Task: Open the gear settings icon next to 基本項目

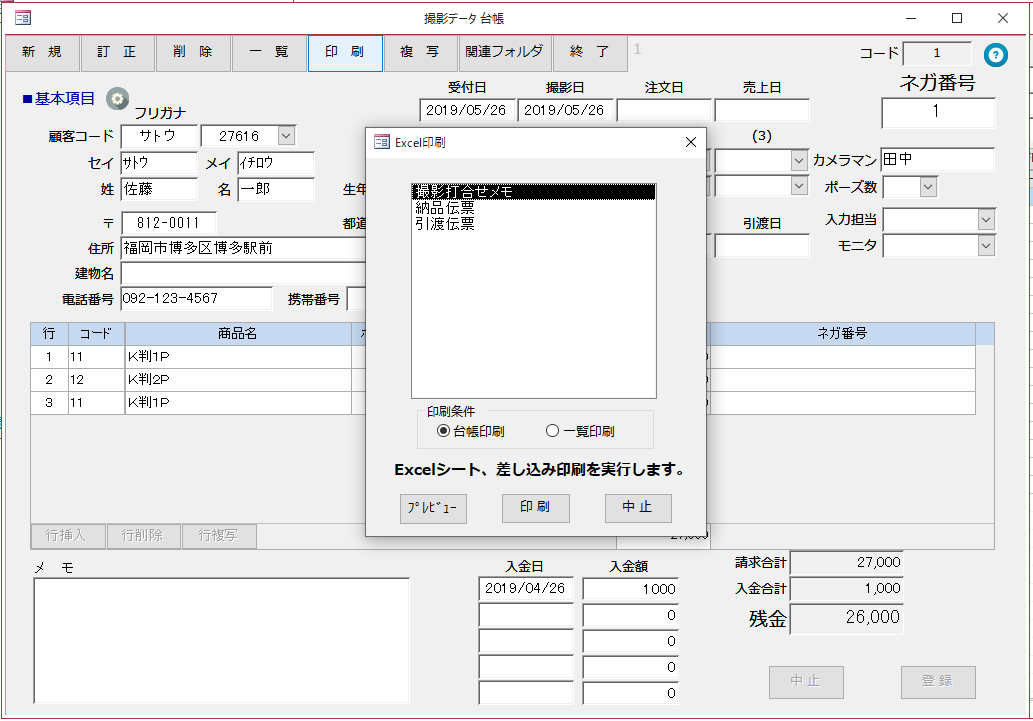Action: click(x=116, y=97)
